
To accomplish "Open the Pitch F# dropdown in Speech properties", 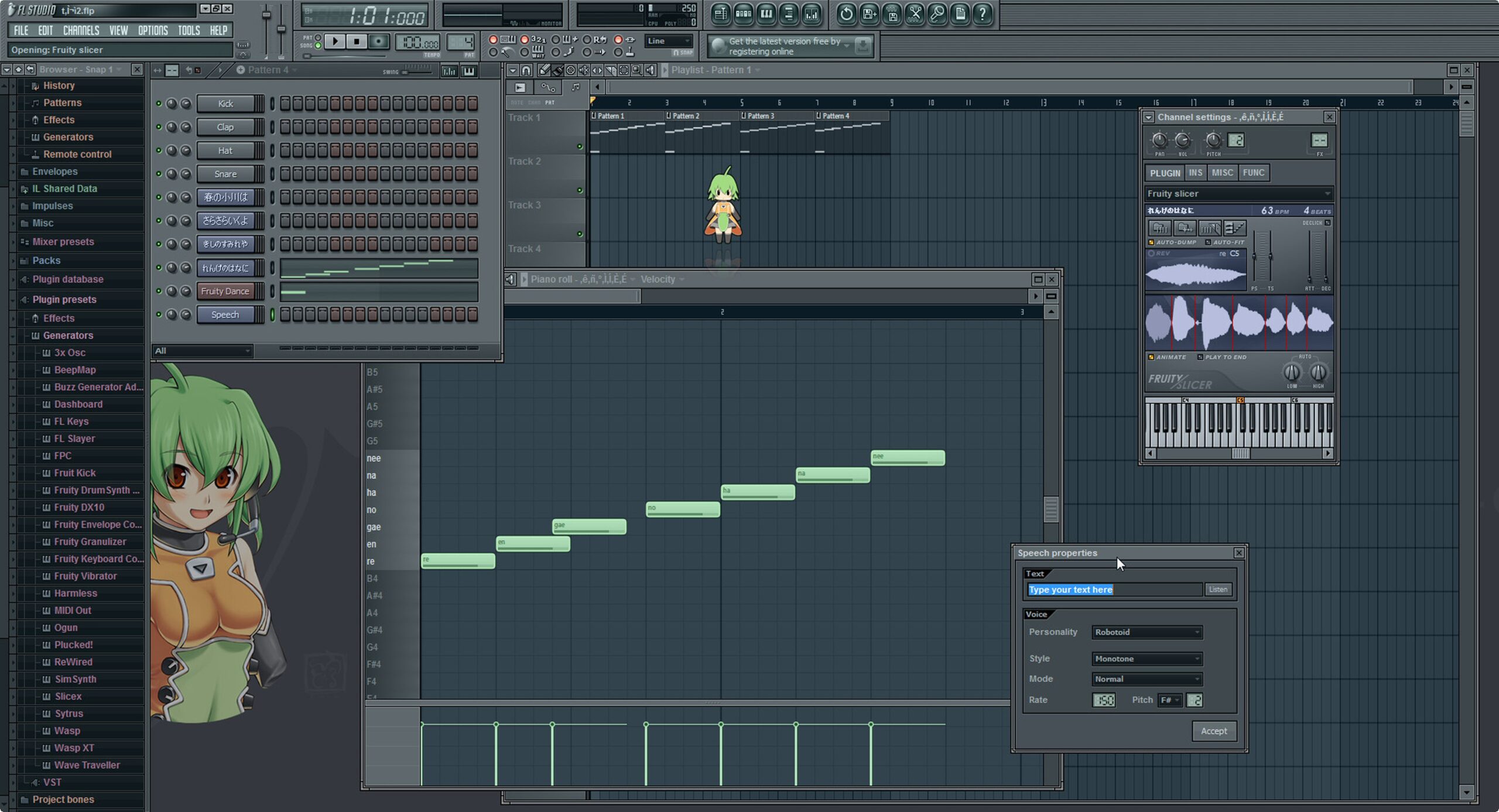I will tap(1170, 700).
